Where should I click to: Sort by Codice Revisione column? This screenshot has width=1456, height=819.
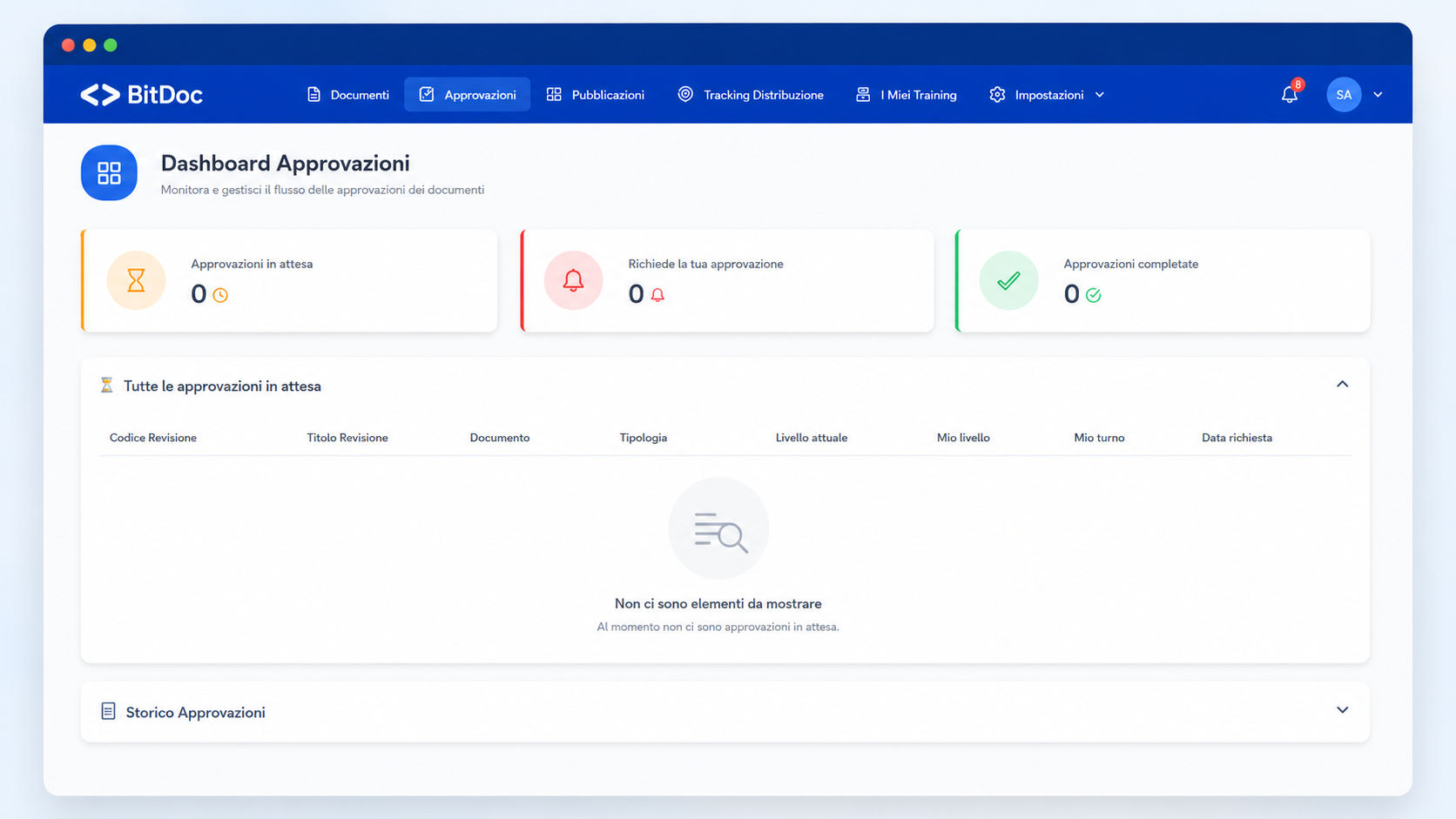point(152,438)
